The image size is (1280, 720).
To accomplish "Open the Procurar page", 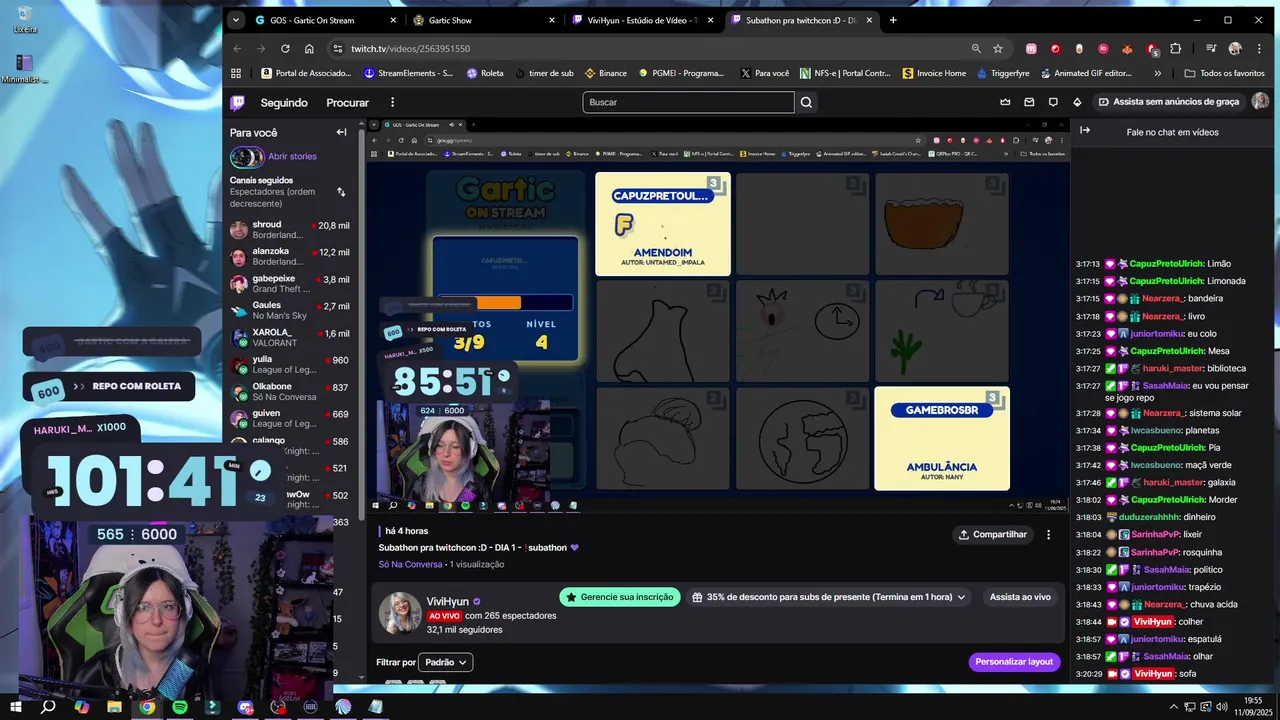I will 347,102.
